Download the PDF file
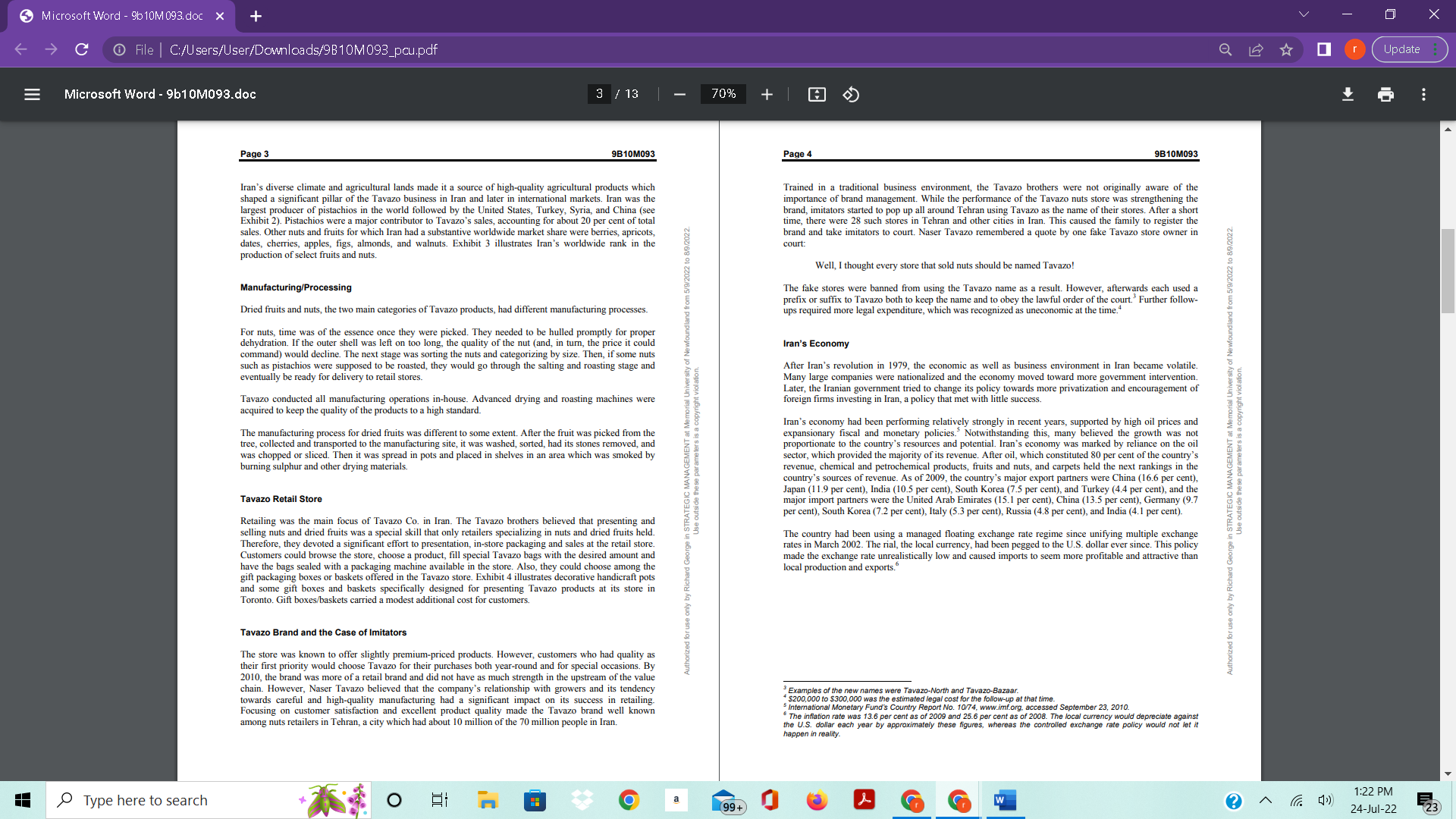The height and width of the screenshot is (819, 1456). point(1348,94)
